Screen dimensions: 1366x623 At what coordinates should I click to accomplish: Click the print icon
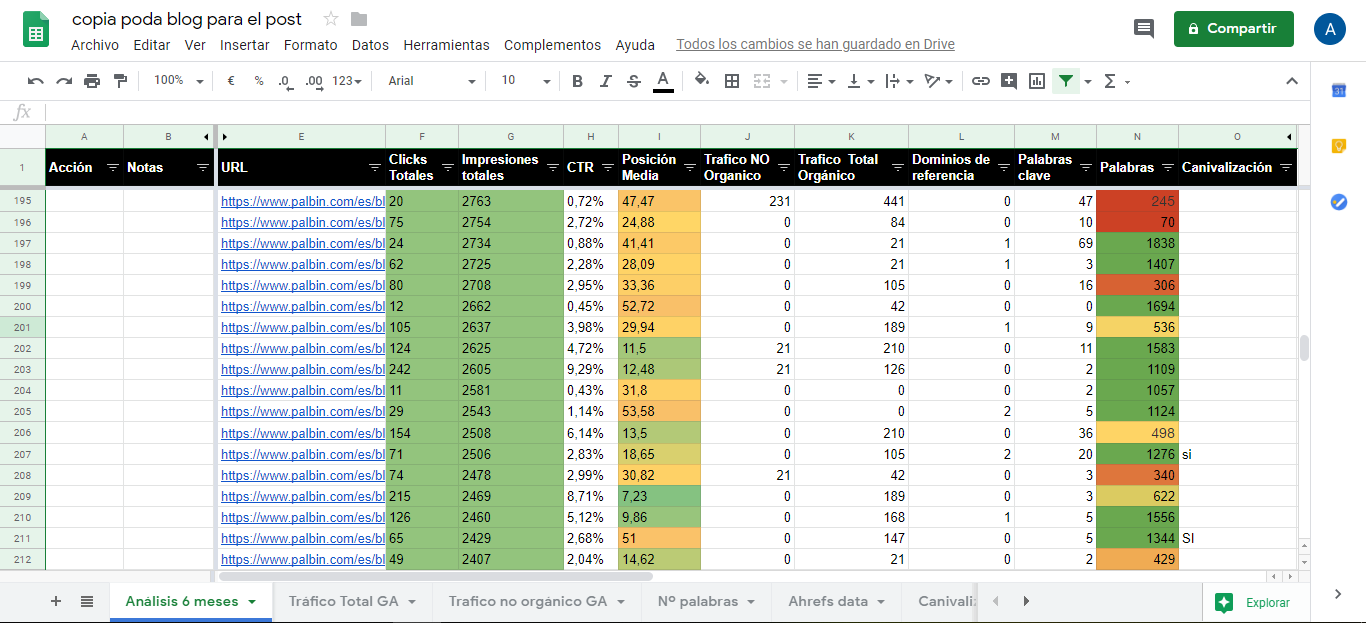pyautogui.click(x=92, y=81)
